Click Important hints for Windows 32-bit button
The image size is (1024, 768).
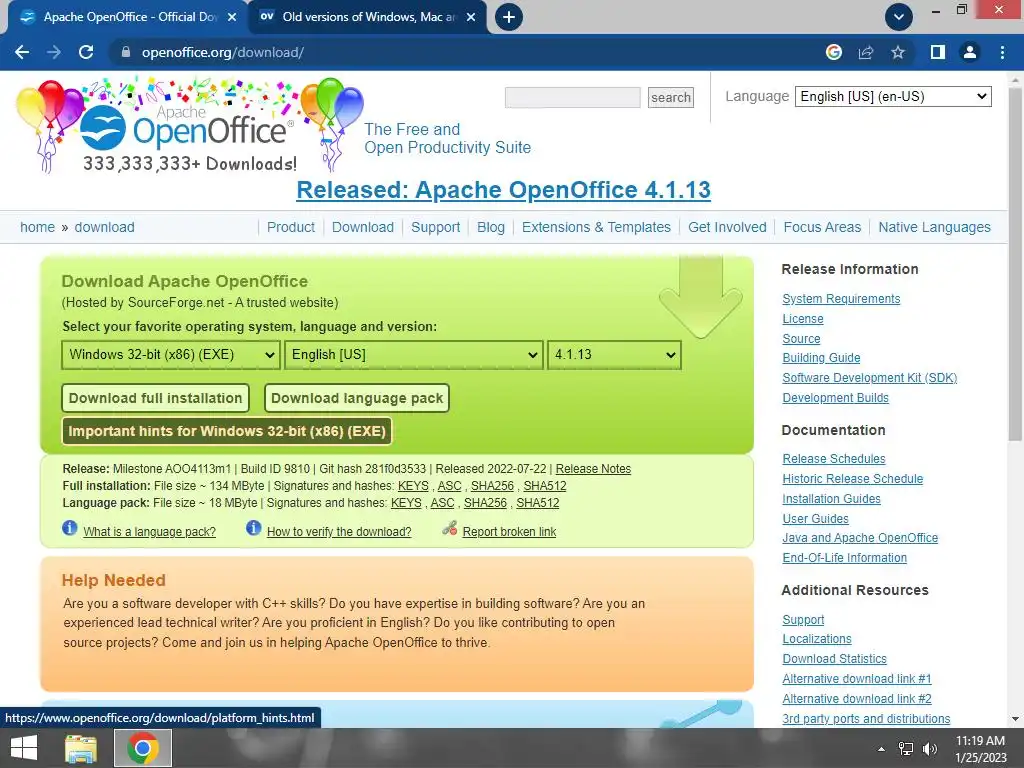[227, 432]
